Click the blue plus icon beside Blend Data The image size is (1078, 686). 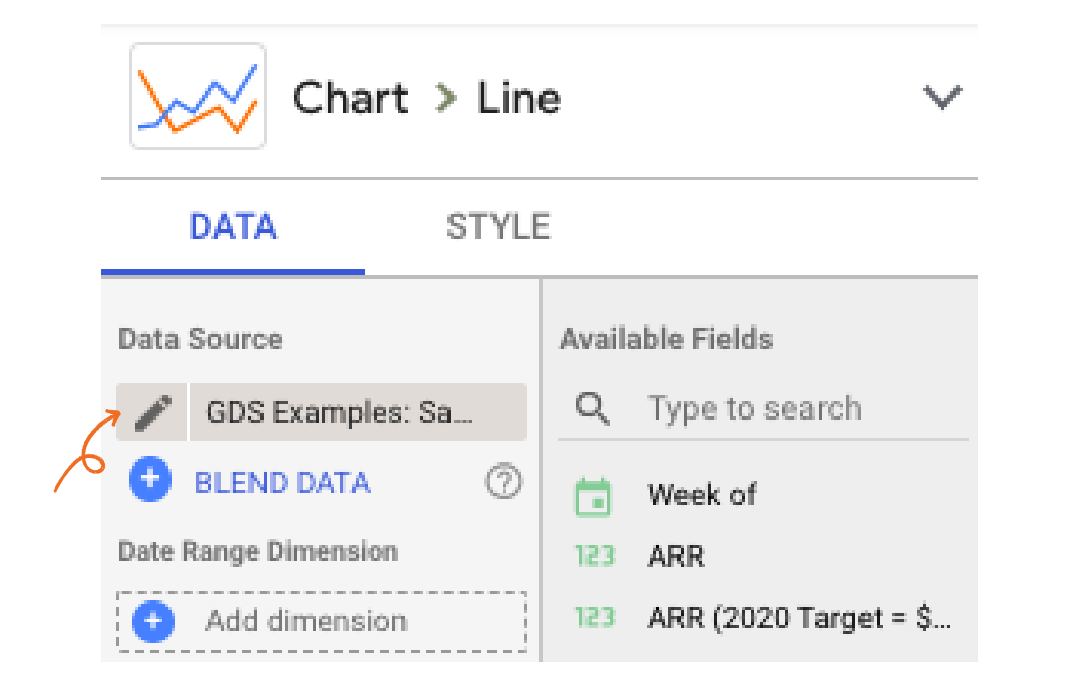(151, 481)
